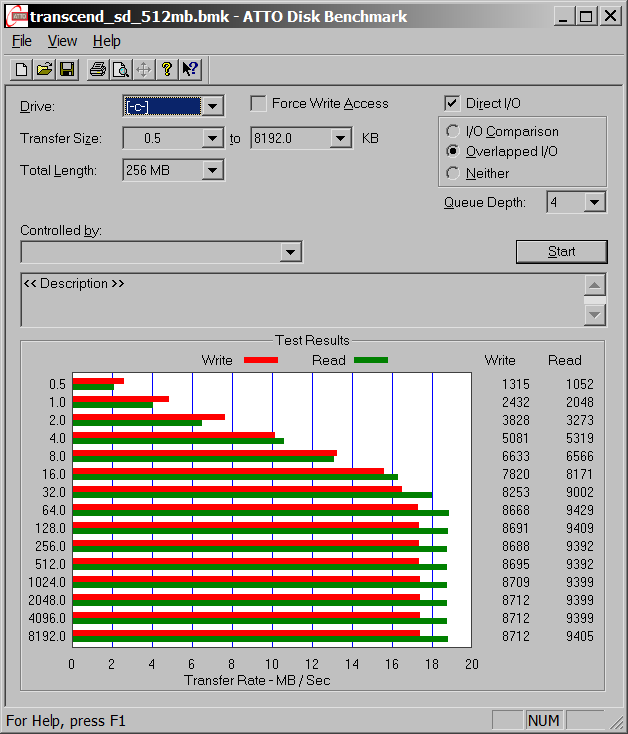628x734 pixels.
Task: Activate the context help arrow icon
Action: tap(189, 69)
